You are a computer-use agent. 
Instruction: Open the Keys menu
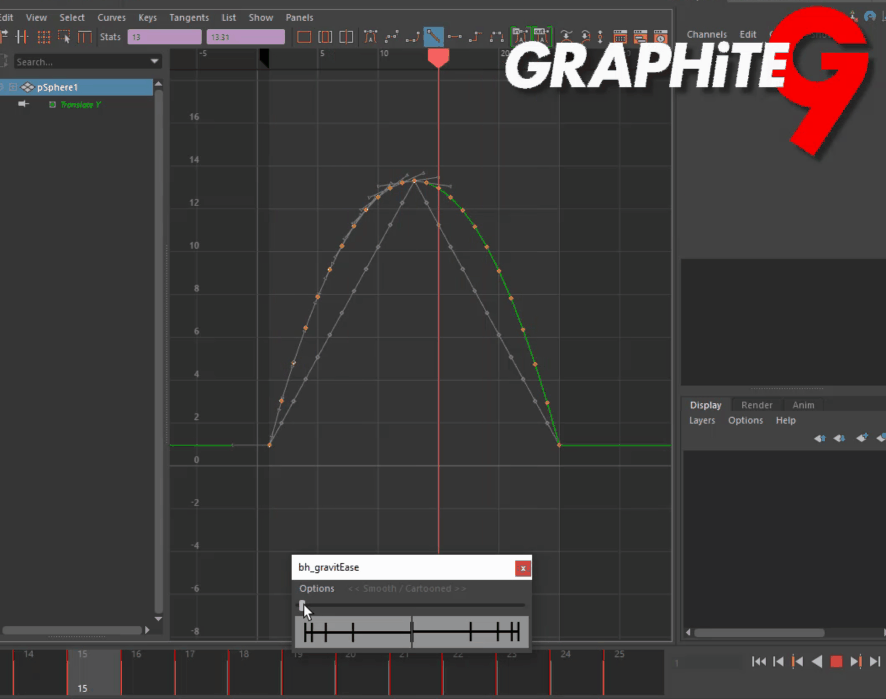147,18
